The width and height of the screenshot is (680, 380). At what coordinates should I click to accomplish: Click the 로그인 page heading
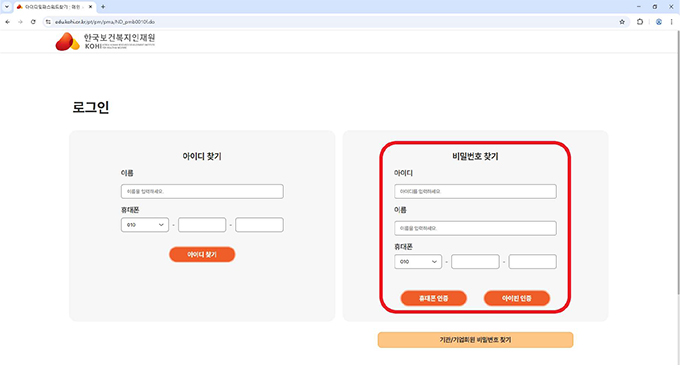coord(91,107)
